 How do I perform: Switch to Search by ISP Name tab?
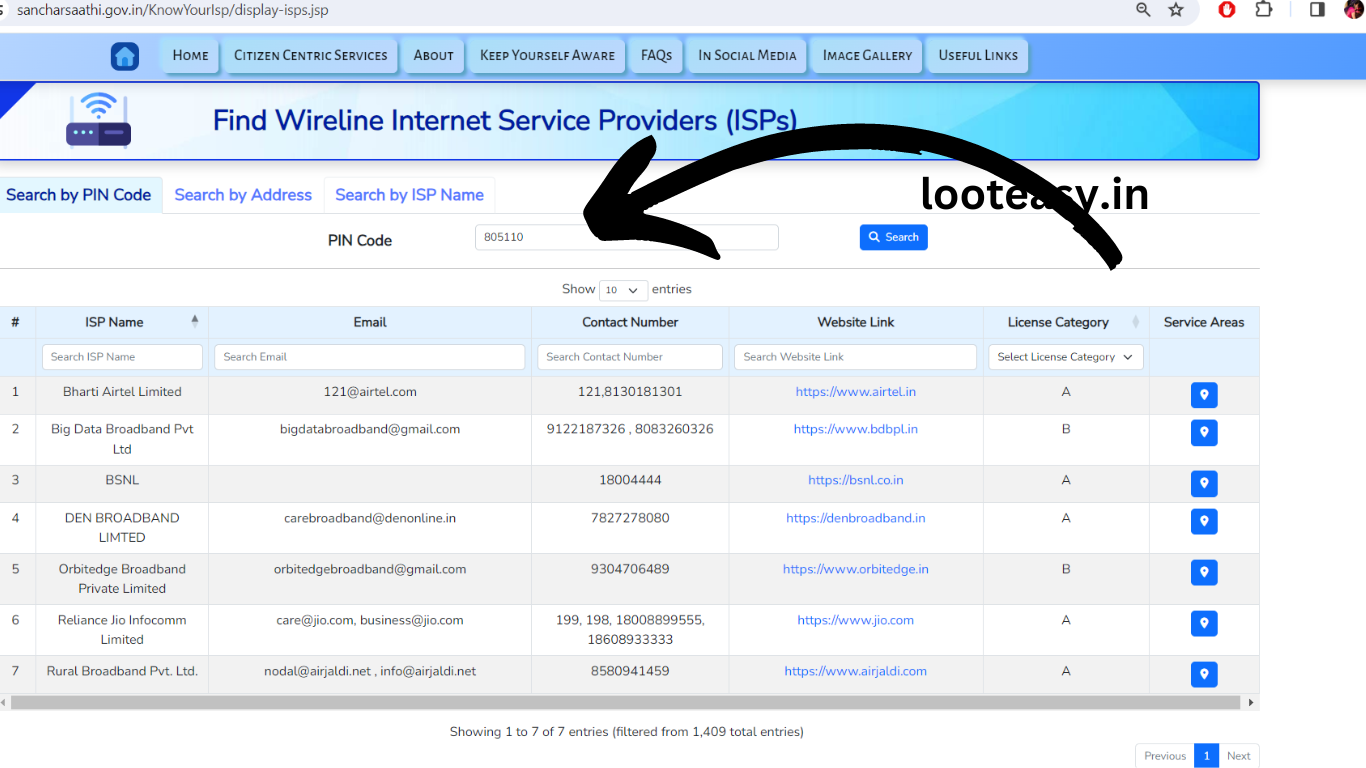409,195
